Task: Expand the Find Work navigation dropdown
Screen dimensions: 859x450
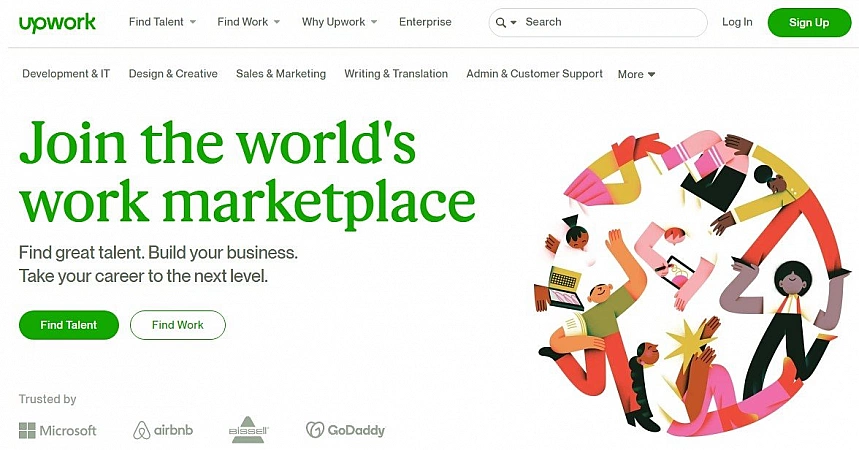Action: 249,22
